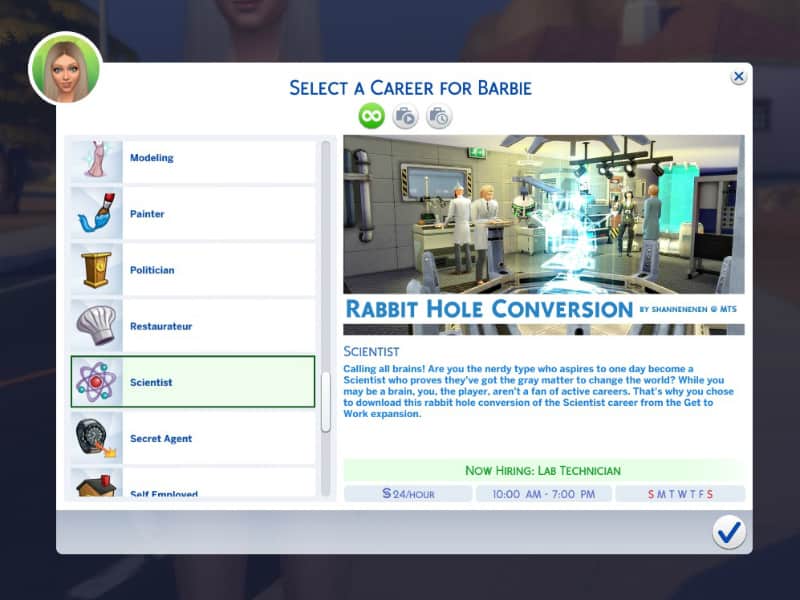Viewport: 800px width, 600px height.
Task: Toggle the green infinity all-careers filter
Action: [x=372, y=116]
